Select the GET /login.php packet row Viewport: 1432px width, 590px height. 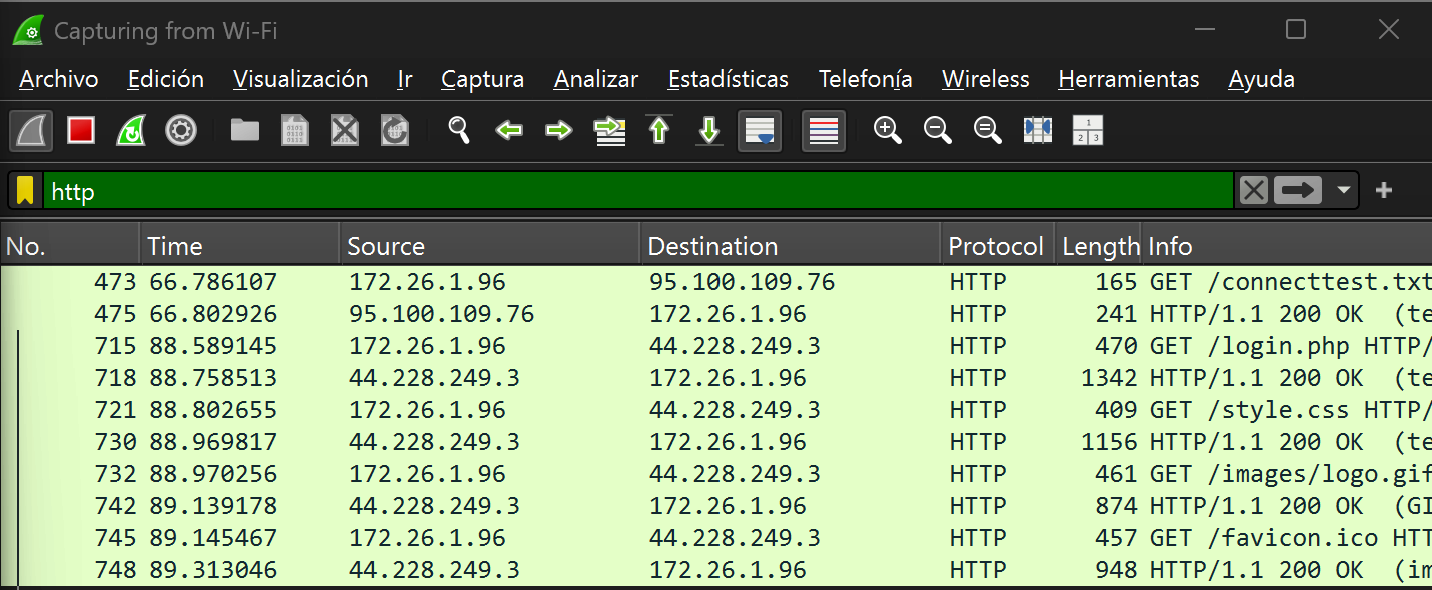pos(700,346)
